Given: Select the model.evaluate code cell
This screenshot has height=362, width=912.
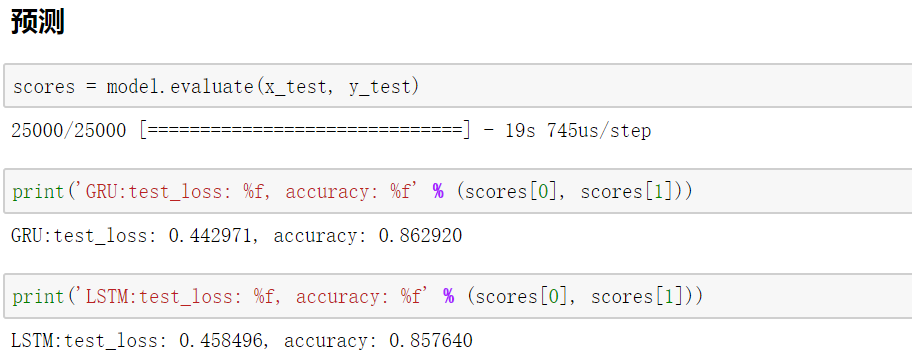Looking at the screenshot, I should (x=458, y=86).
